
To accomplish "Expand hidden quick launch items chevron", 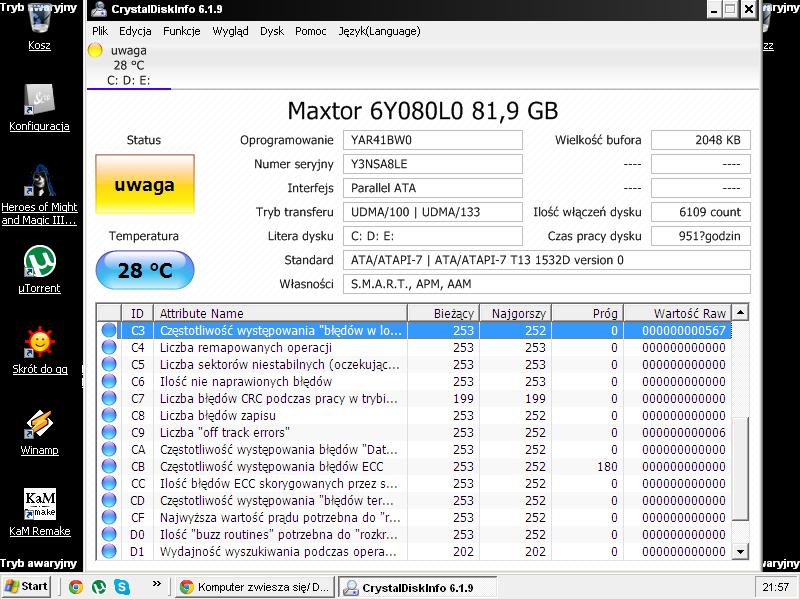I will [x=157, y=584].
